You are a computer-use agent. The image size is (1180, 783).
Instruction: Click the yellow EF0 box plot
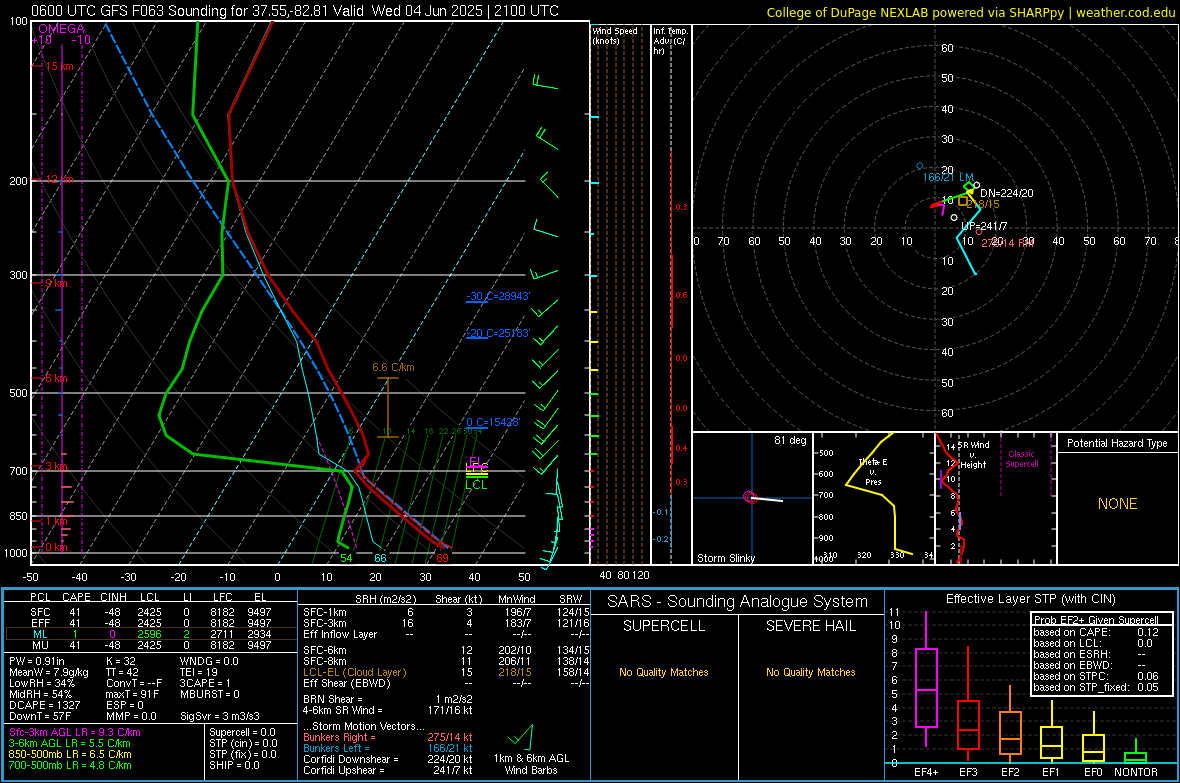click(x=1093, y=737)
